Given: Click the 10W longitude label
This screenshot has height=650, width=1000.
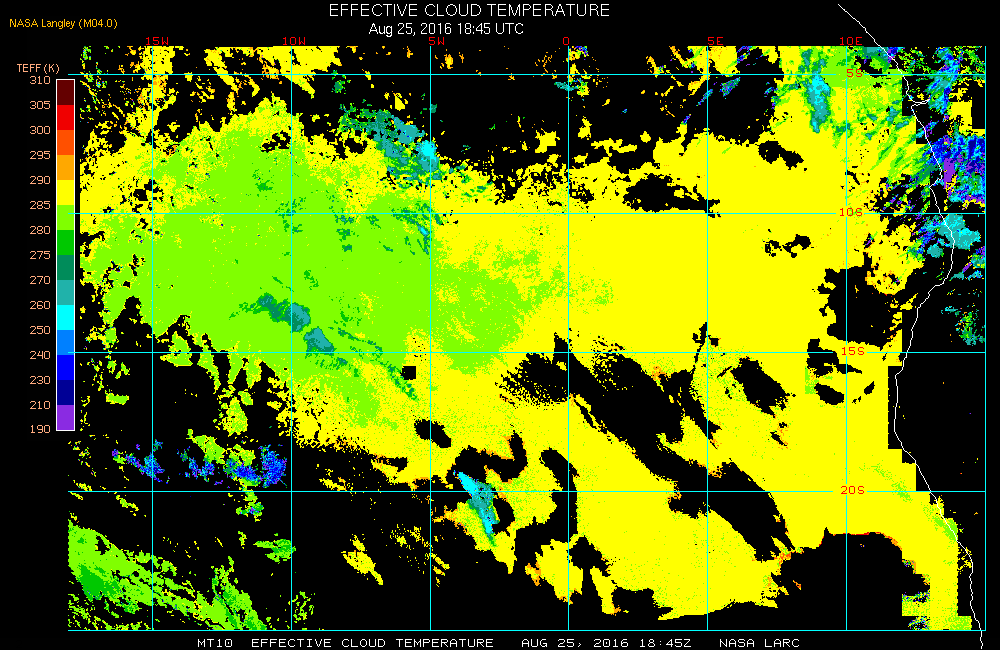Looking at the screenshot, I should coord(294,41).
